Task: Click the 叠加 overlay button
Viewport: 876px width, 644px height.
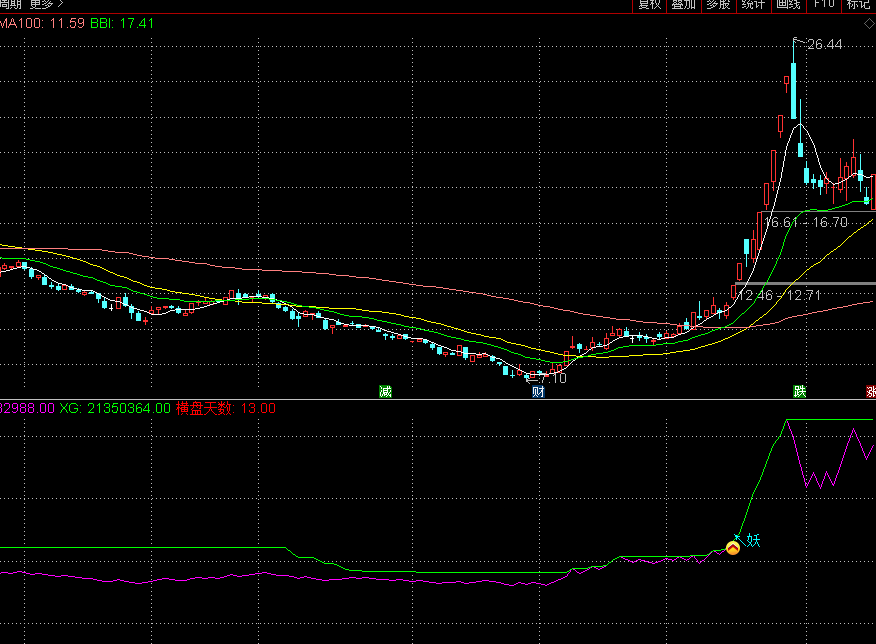Action: coord(683,4)
